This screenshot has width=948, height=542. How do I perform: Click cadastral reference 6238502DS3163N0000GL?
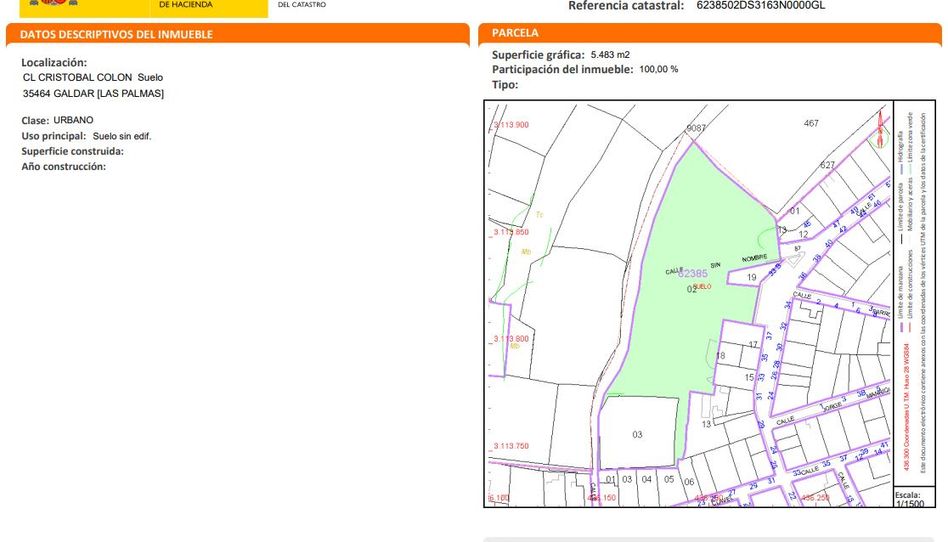[760, 5]
